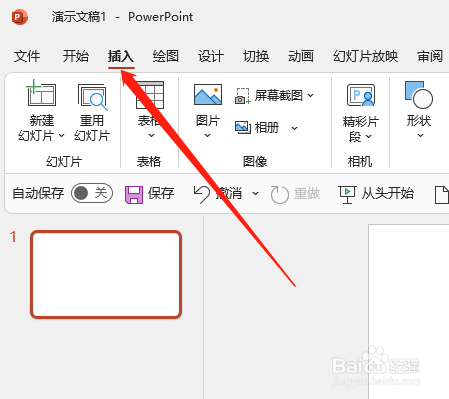This screenshot has height=399, width=449.
Task: Switch to the 绘图 (Draw) tab
Action: pos(166,56)
